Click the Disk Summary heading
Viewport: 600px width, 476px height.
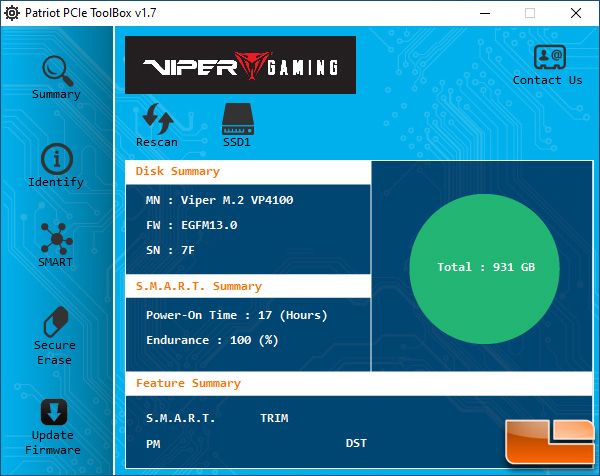coord(178,171)
